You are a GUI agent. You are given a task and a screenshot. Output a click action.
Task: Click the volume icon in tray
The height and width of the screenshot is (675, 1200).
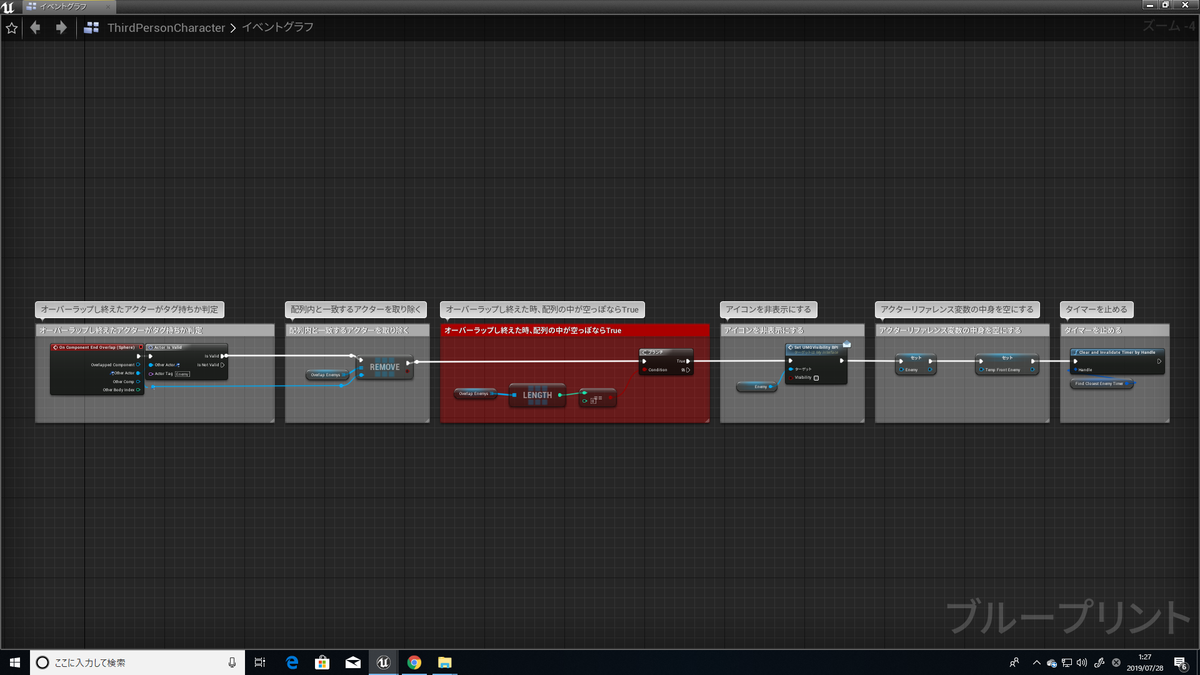[1082, 662]
